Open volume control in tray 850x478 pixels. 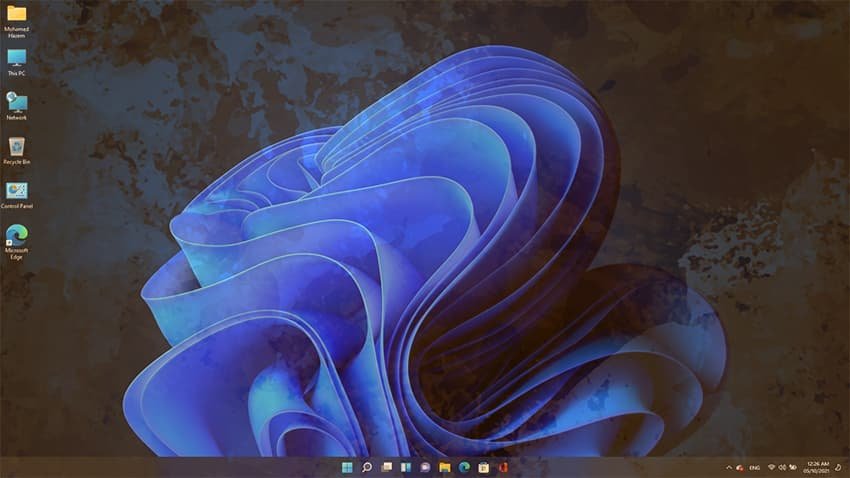click(x=782, y=468)
